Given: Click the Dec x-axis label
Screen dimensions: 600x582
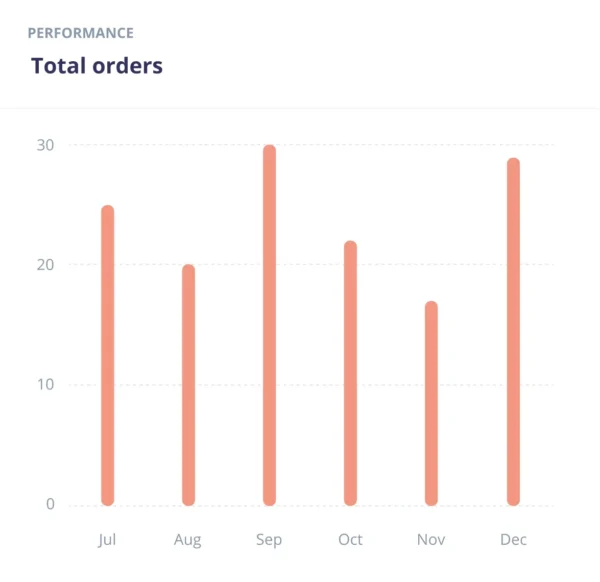Looking at the screenshot, I should click(x=513, y=539).
